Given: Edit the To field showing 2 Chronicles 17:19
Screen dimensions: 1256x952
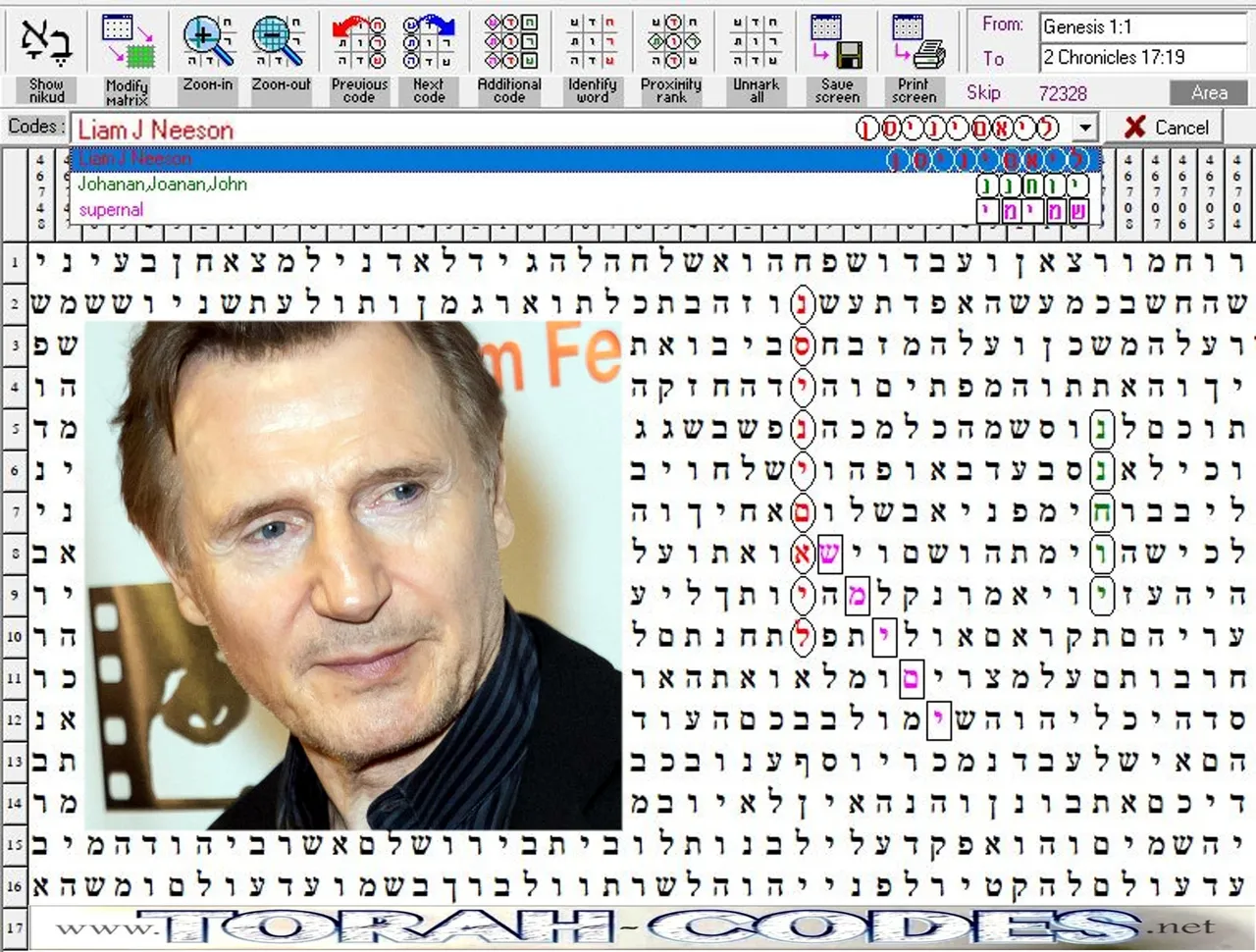Looking at the screenshot, I should (x=1141, y=57).
